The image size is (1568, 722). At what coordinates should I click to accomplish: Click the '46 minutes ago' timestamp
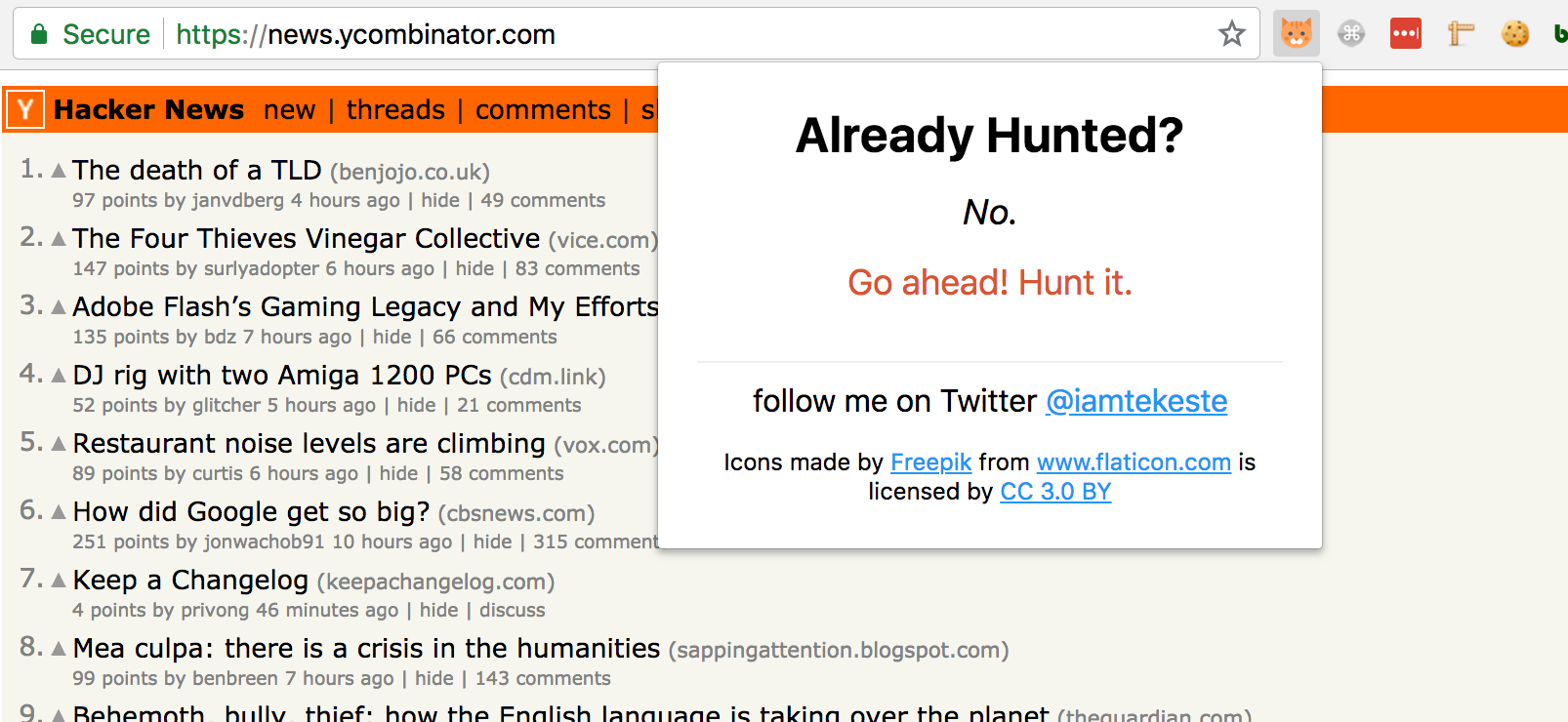tap(327, 610)
